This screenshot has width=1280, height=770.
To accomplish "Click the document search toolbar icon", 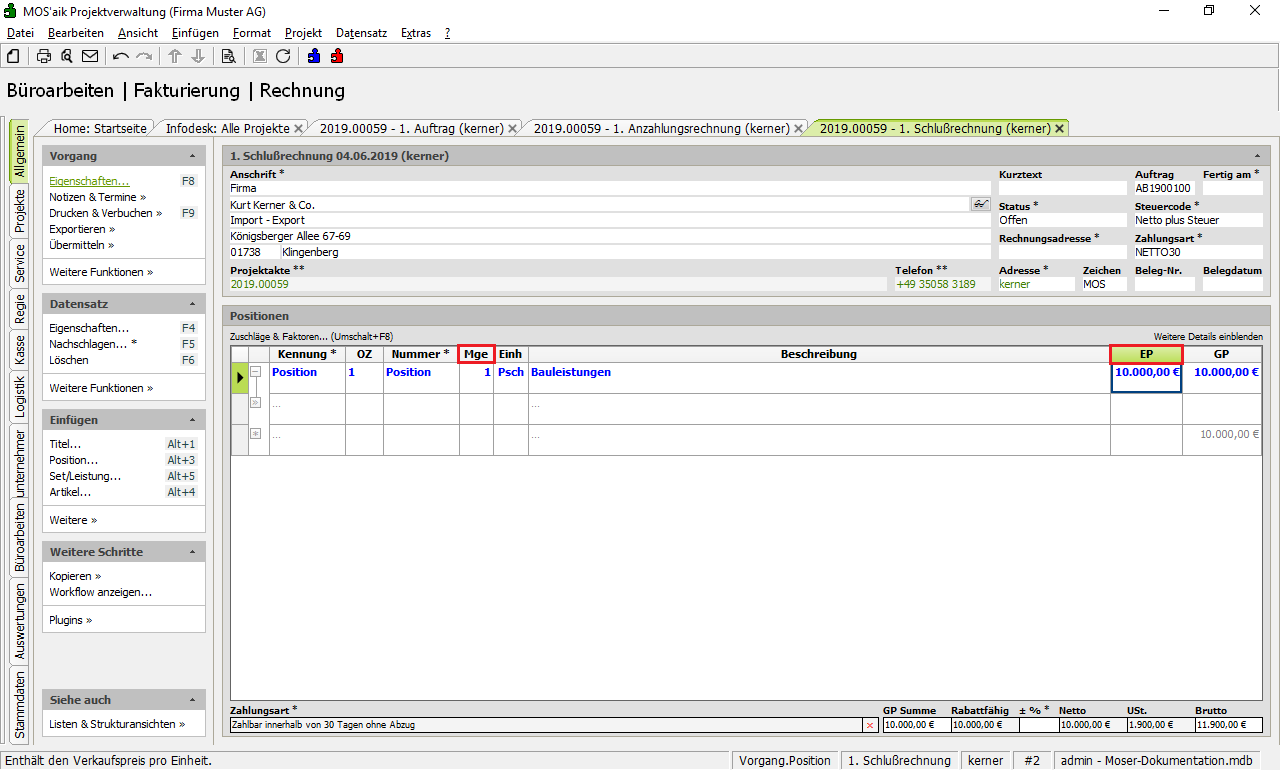I will click(228, 56).
